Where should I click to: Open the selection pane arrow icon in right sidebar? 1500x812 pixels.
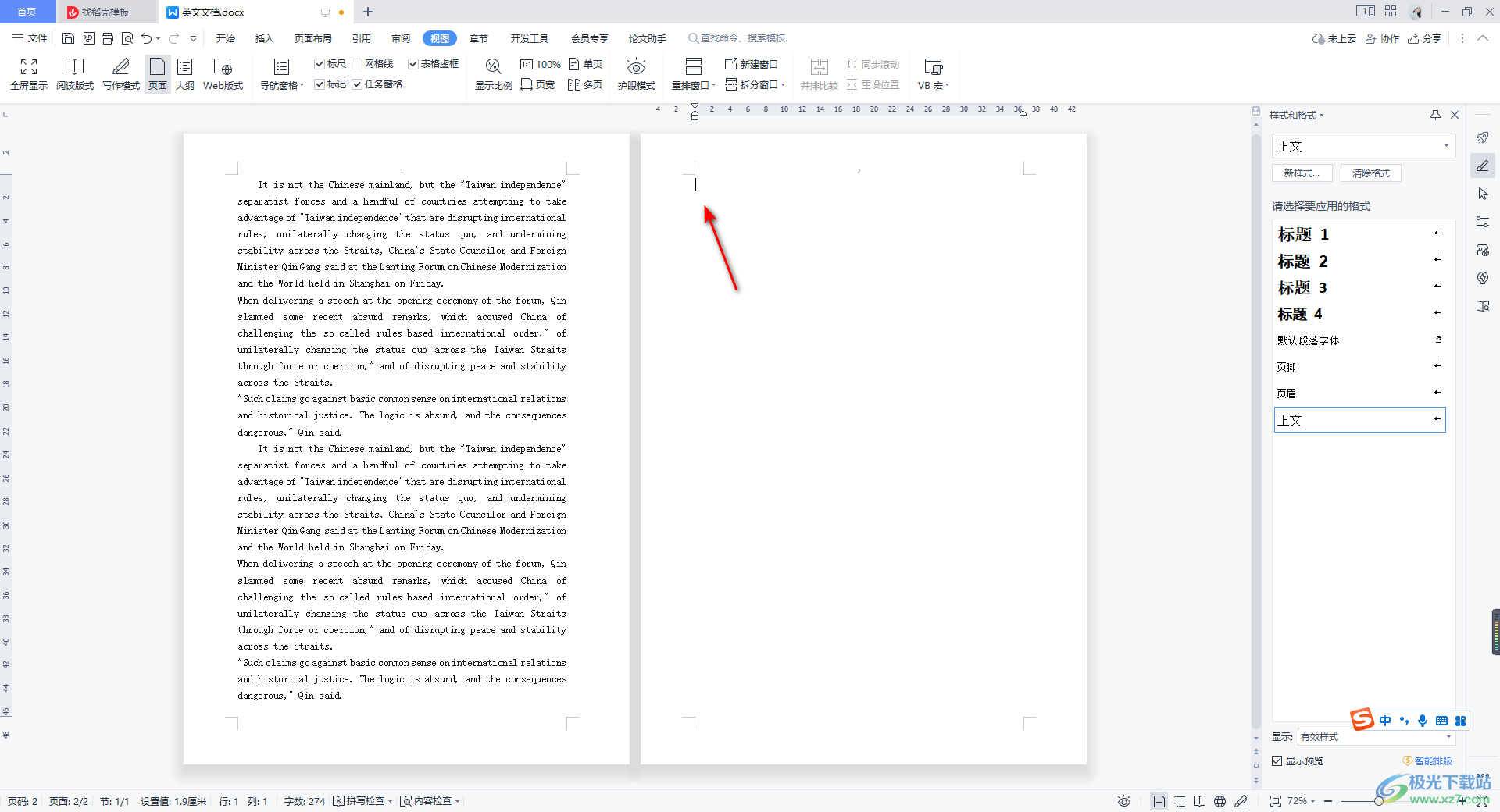pos(1483,194)
